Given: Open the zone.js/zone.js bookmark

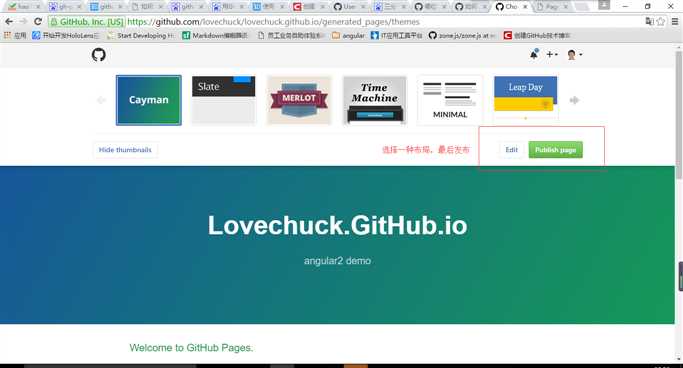Looking at the screenshot, I should pos(462,36).
